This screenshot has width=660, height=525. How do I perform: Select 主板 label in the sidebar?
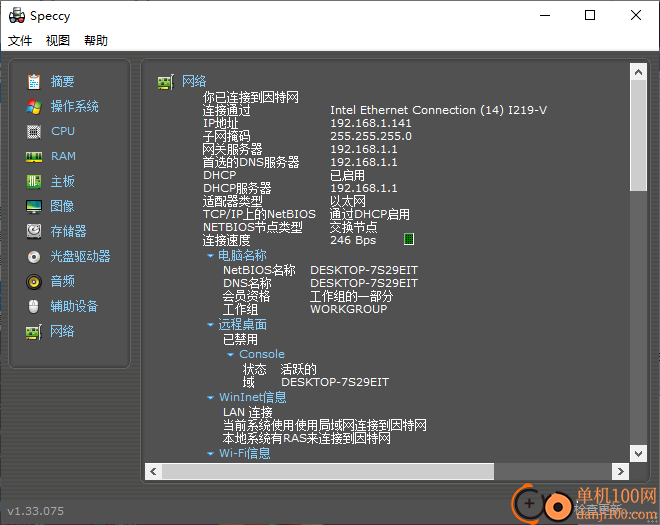click(62, 181)
